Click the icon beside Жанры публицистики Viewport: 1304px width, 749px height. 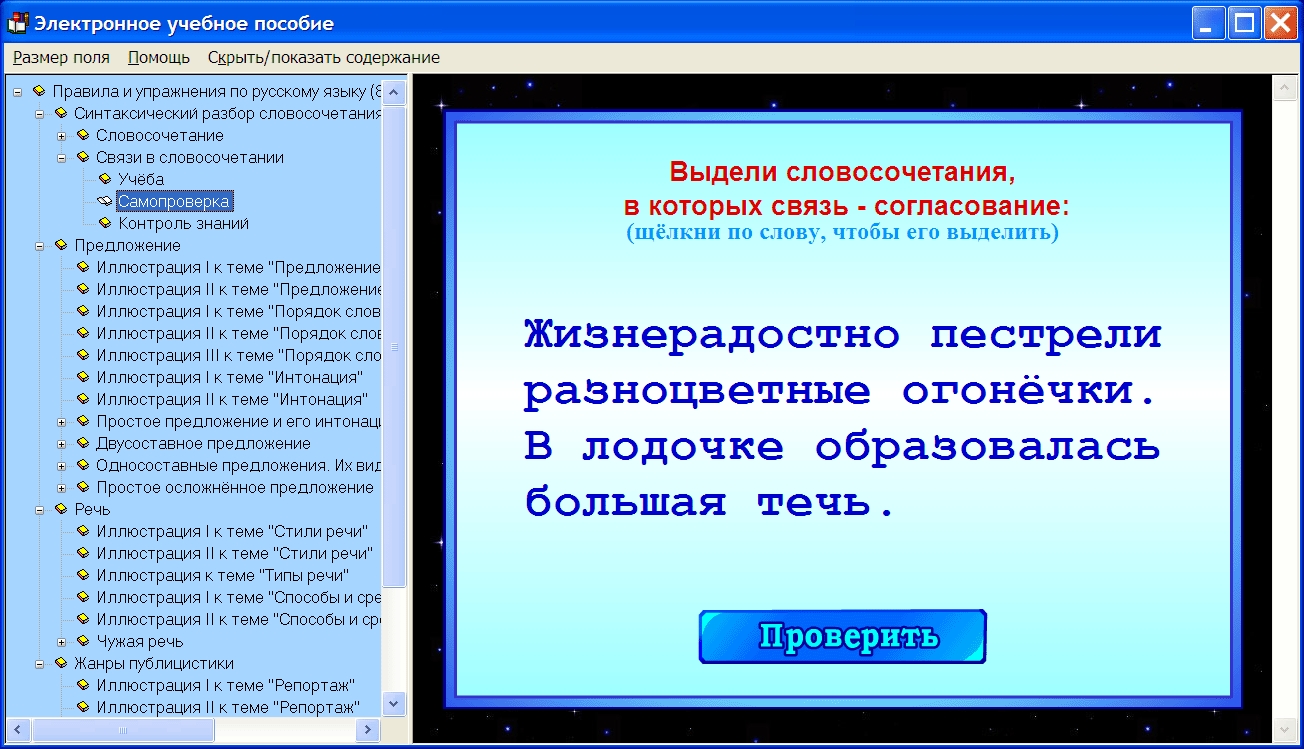[61, 663]
